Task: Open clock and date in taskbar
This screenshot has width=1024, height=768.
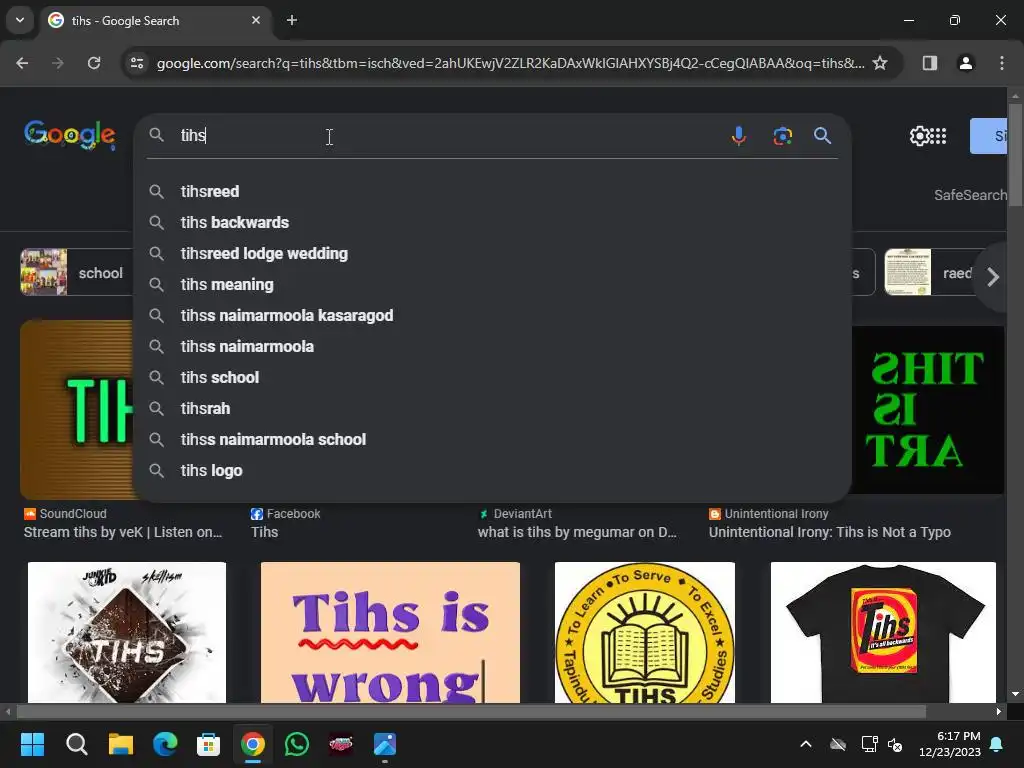Action: click(950, 744)
